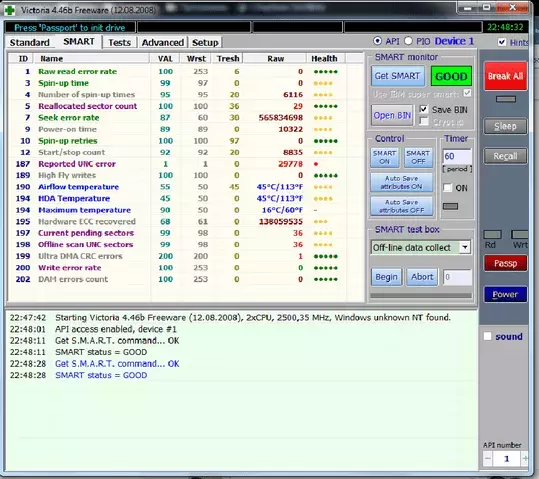Open the SMART tab
The image size is (539, 479).
79,42
